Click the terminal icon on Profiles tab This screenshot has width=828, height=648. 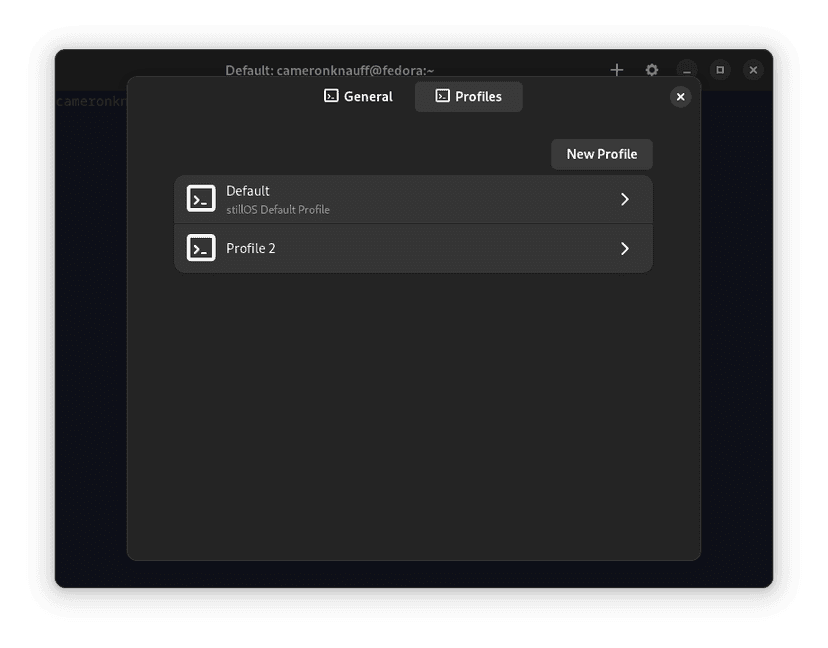[442, 96]
